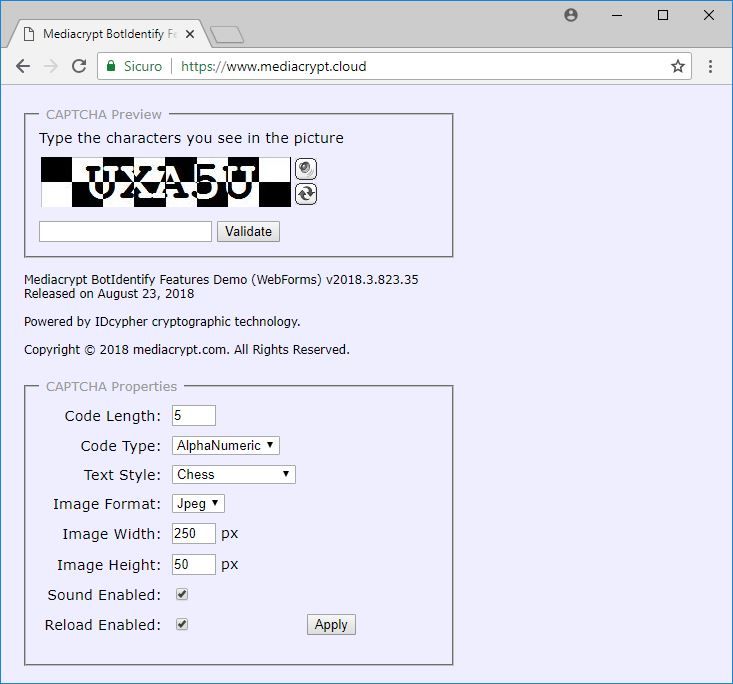733x684 pixels.
Task: Click the 'Released on August 23, 2018' text
Action: 109,294
